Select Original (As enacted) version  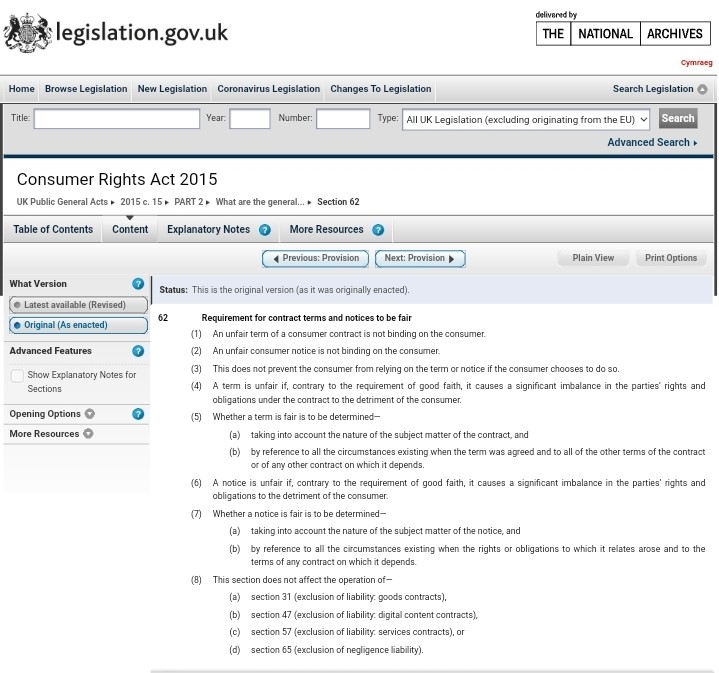[x=78, y=325]
